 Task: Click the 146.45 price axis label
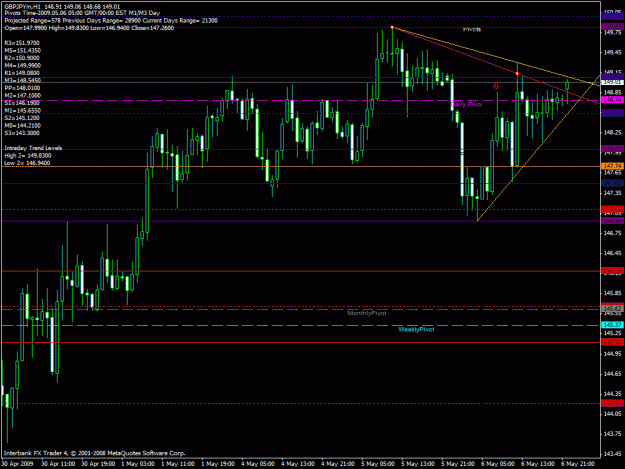[x=612, y=253]
